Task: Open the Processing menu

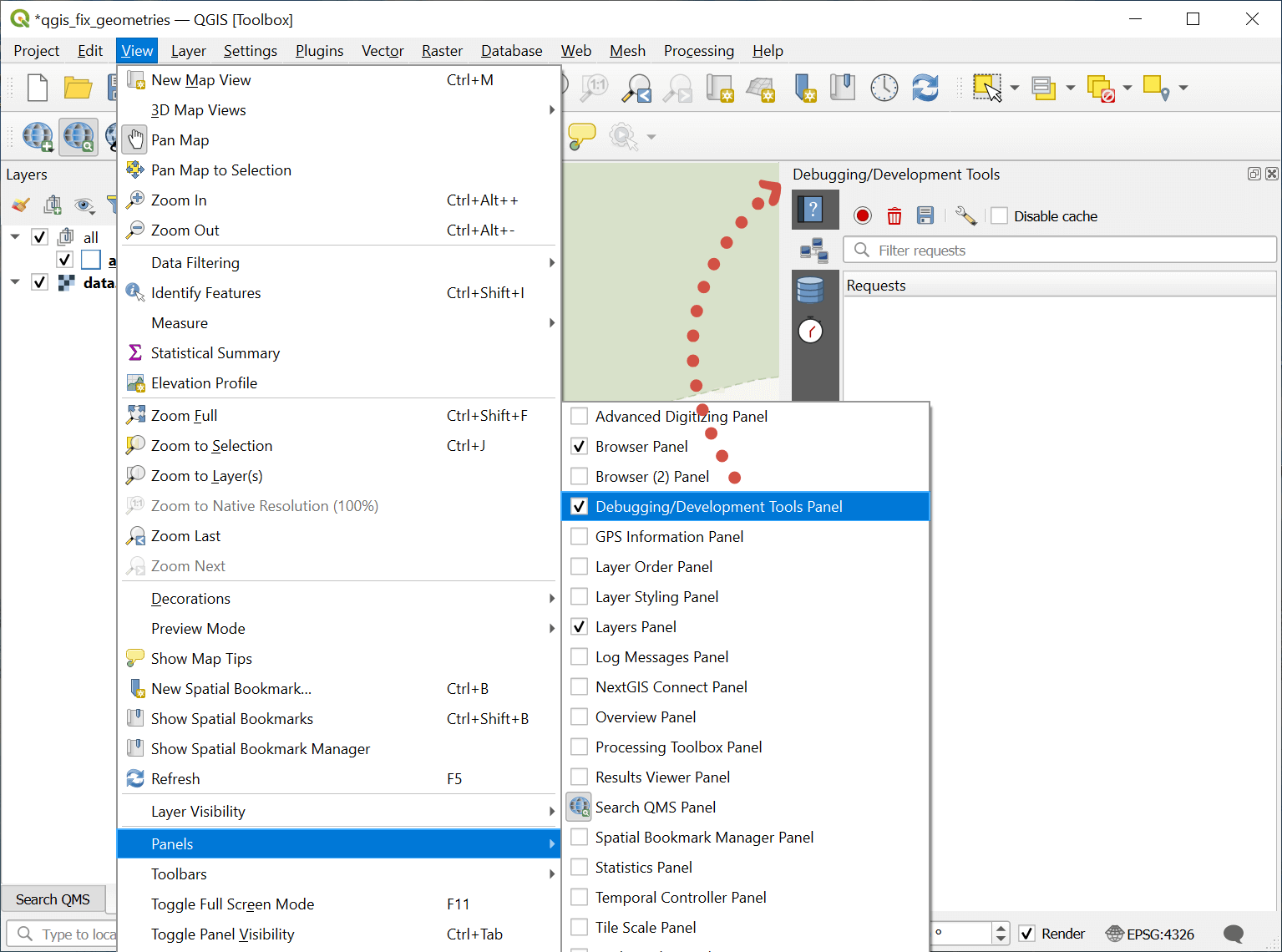Action: [698, 51]
